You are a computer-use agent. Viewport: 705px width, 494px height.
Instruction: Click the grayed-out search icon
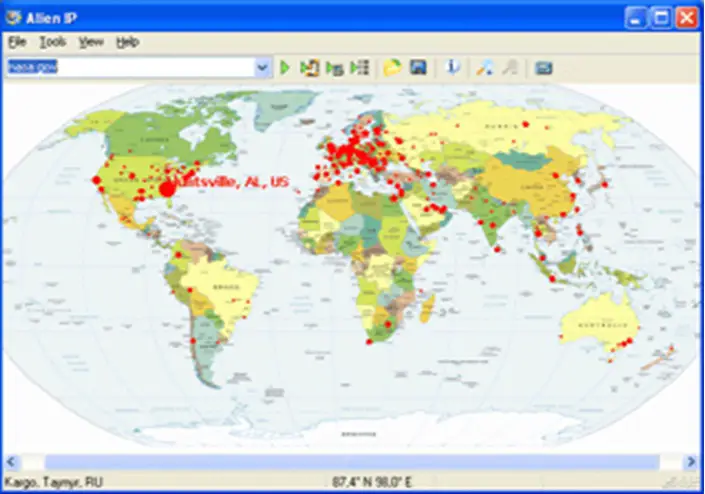510,68
